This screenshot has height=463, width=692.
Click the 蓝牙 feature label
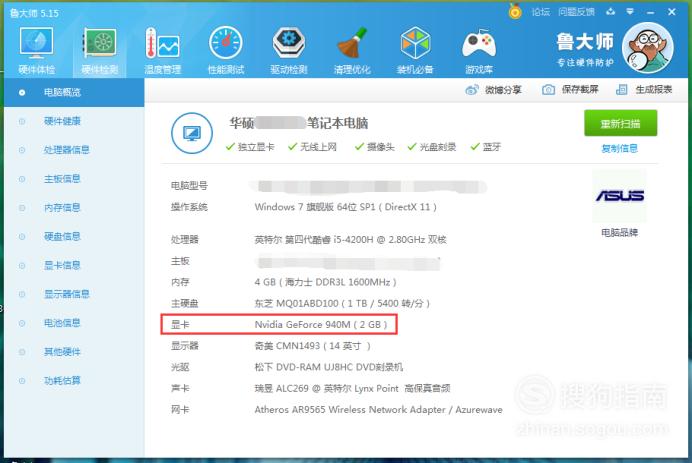[x=492, y=147]
